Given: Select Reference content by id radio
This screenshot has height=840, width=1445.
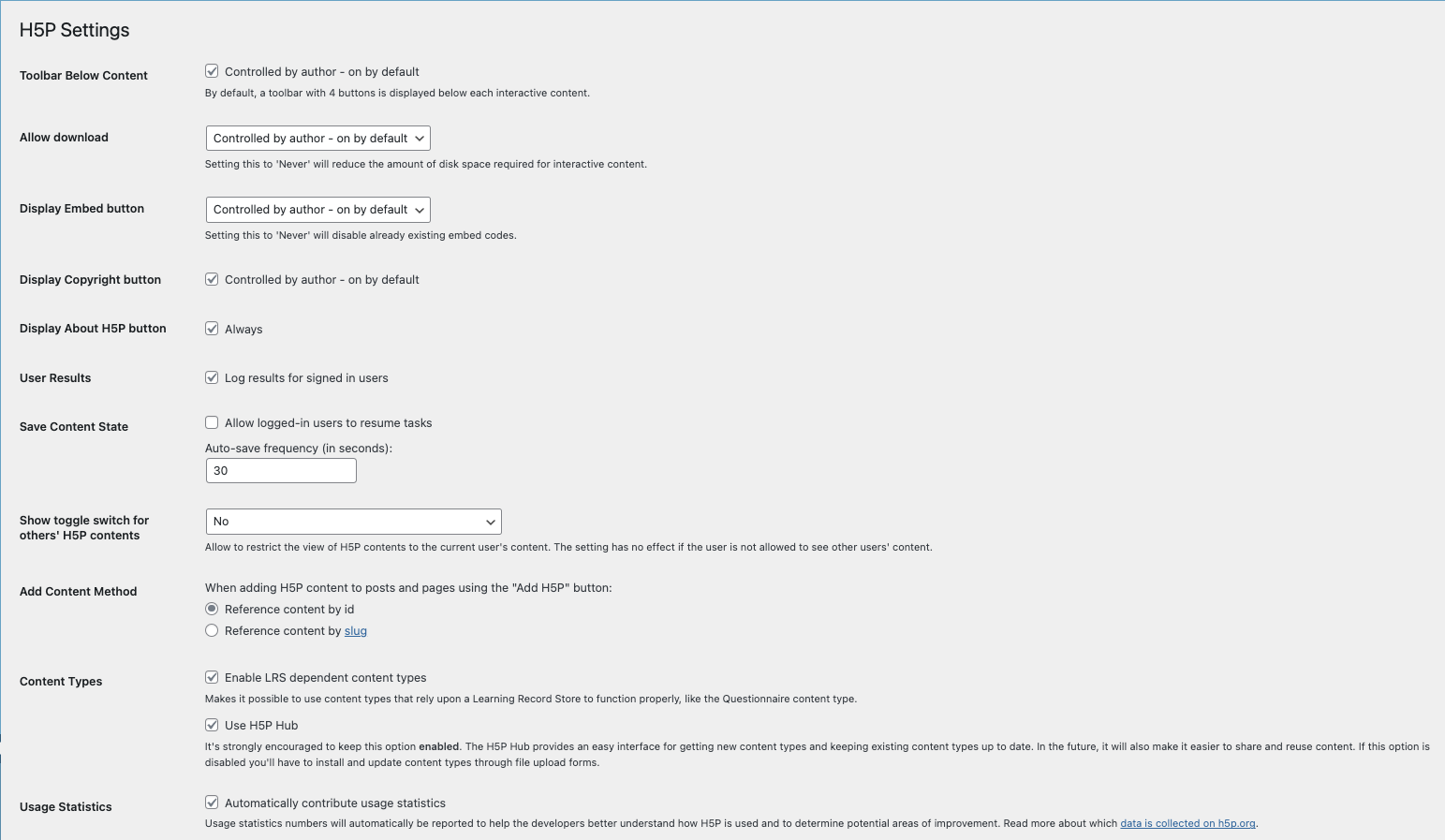Looking at the screenshot, I should pyautogui.click(x=212, y=609).
